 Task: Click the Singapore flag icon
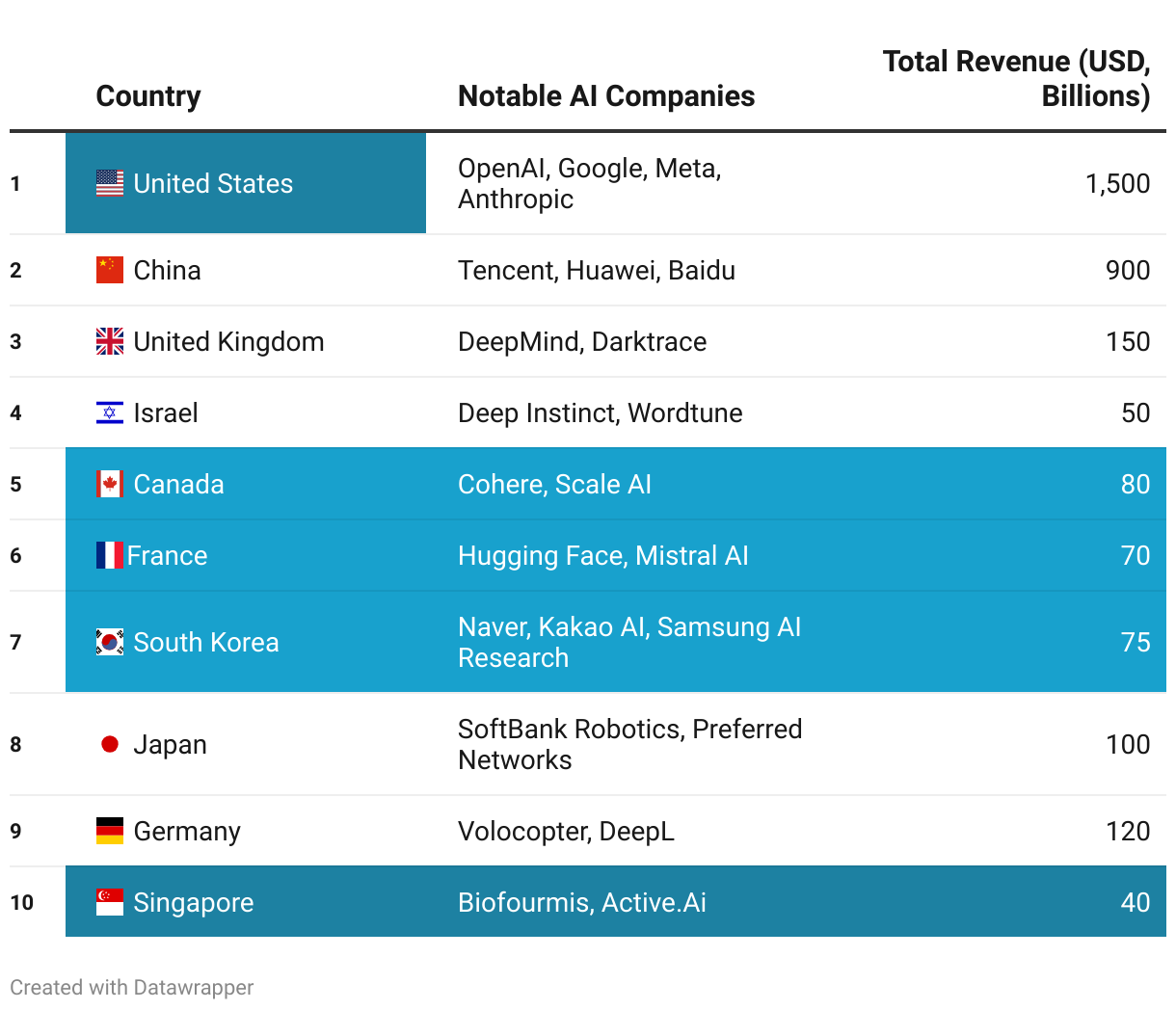(110, 902)
